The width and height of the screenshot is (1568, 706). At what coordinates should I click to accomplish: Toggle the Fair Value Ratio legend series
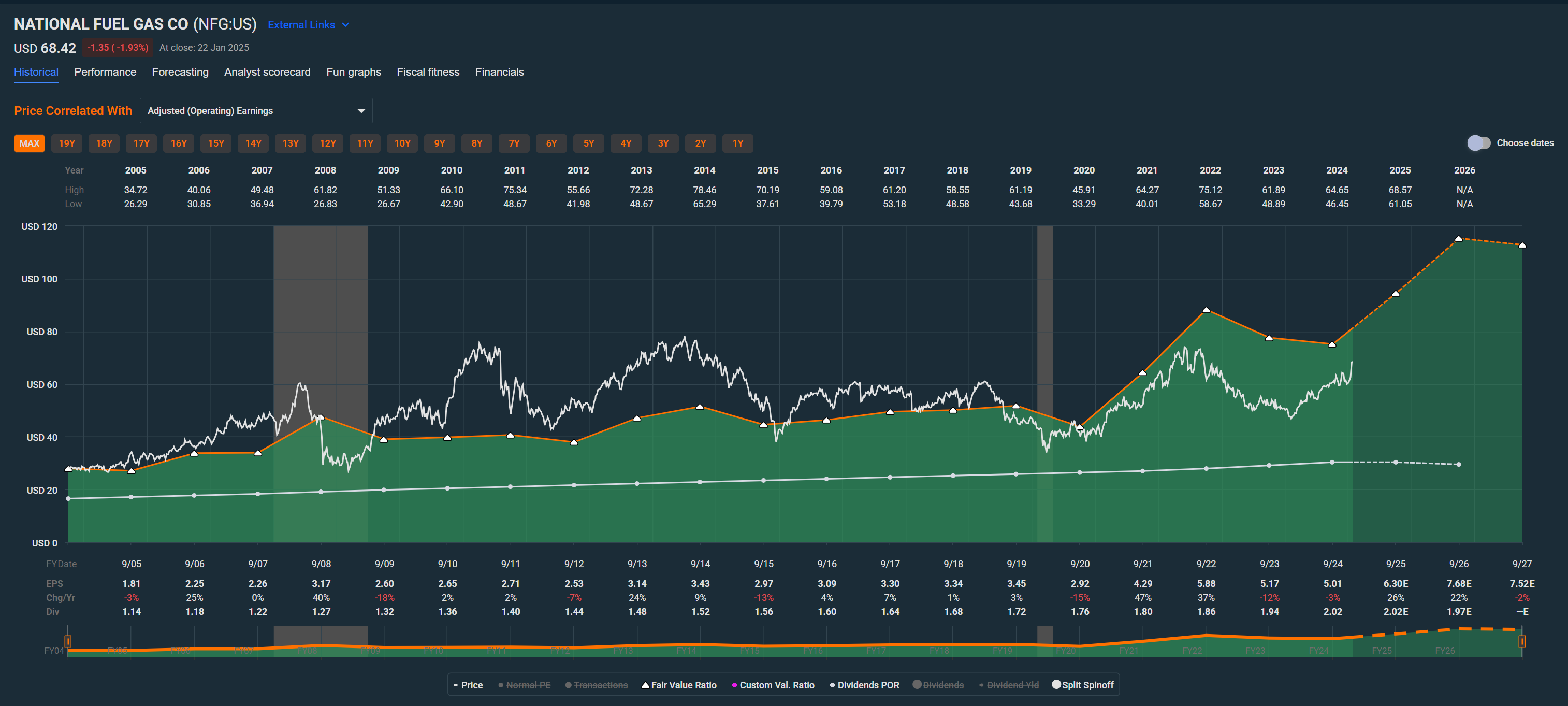pos(679,685)
